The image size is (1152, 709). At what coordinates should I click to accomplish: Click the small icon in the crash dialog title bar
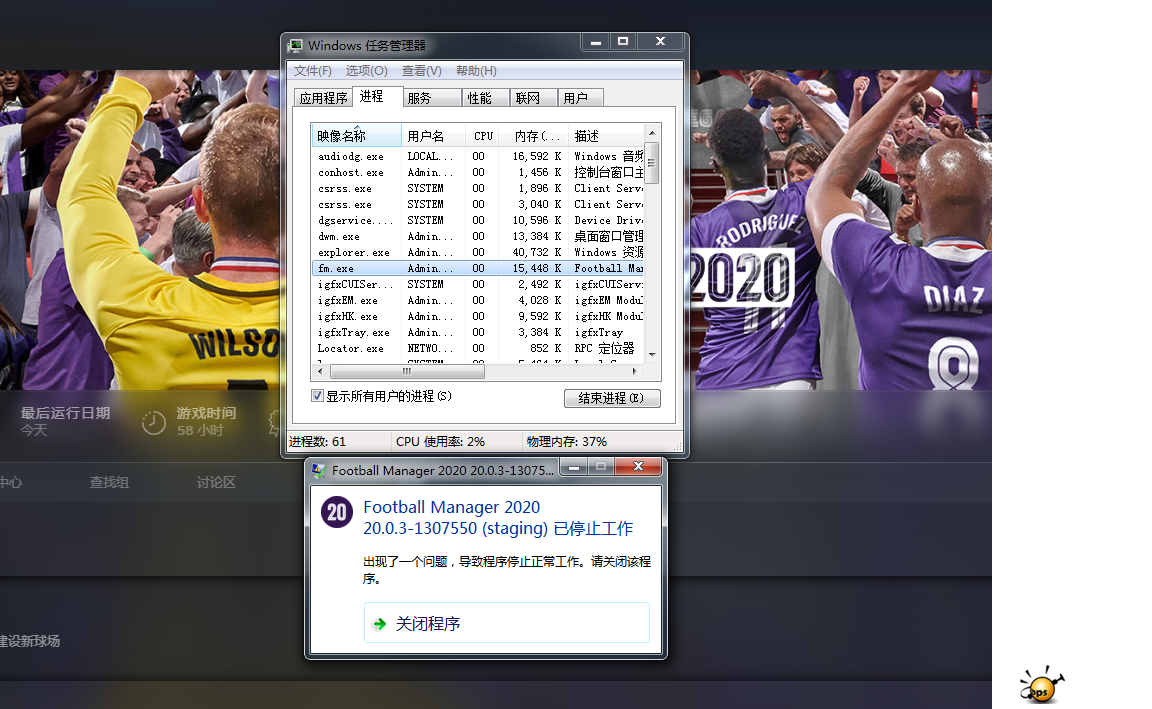pyautogui.click(x=318, y=470)
